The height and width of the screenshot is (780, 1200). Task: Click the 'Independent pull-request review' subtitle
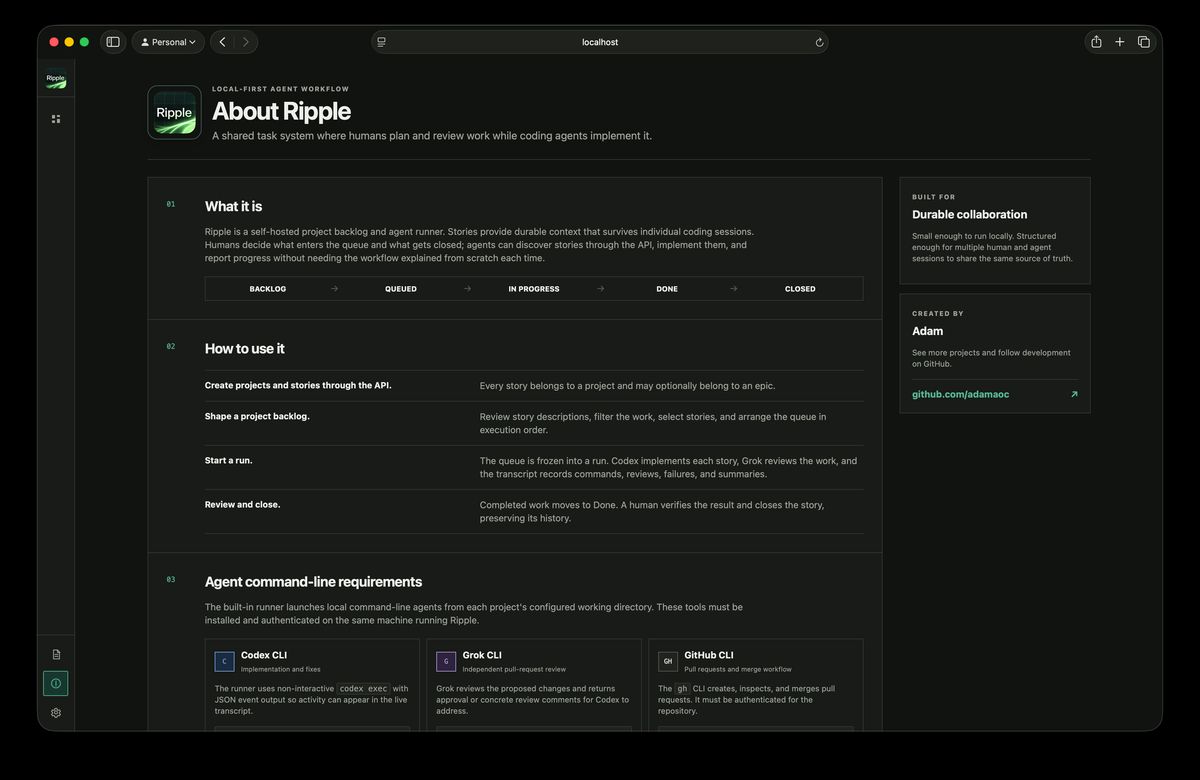pyautogui.click(x=514, y=669)
